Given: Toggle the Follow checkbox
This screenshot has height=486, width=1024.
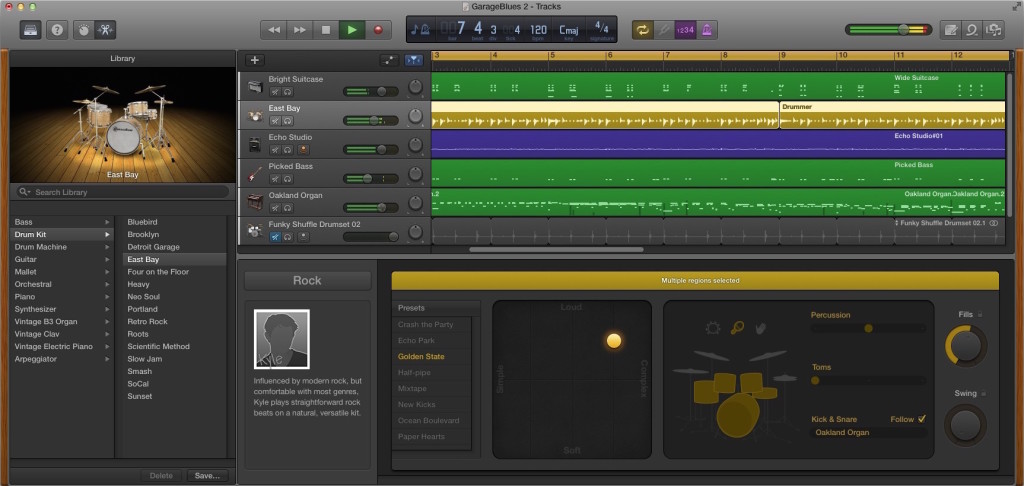Looking at the screenshot, I should pyautogui.click(x=921, y=419).
